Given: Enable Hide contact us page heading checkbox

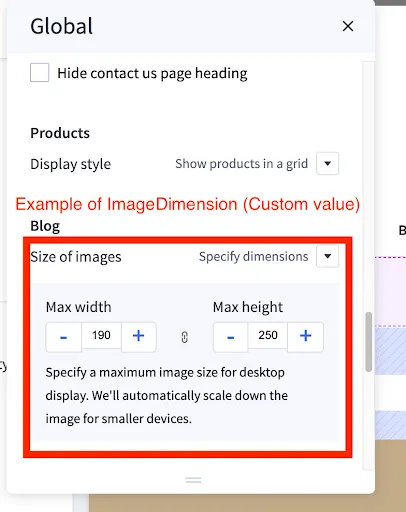Looking at the screenshot, I should pos(40,73).
